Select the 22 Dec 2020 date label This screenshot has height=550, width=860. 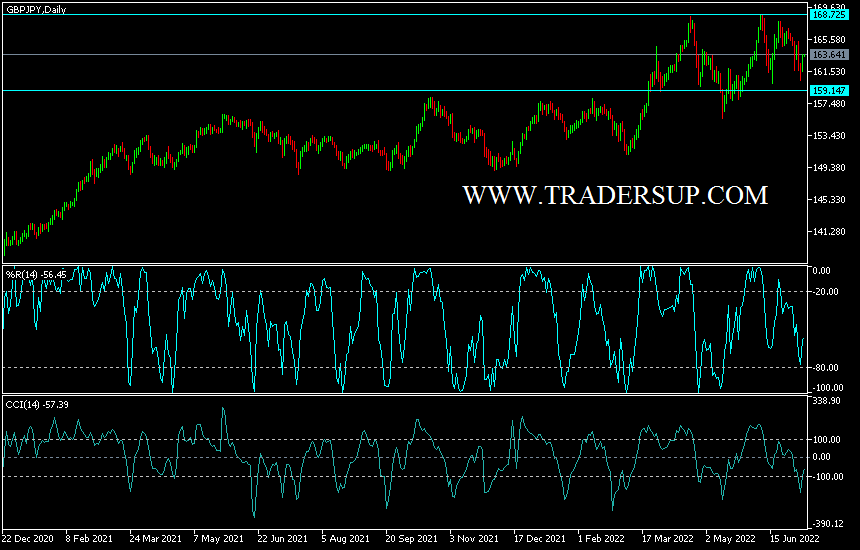pos(29,538)
